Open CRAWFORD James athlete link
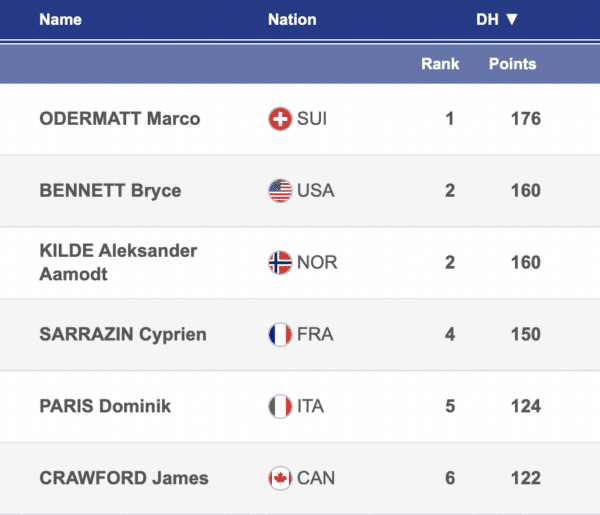 pyautogui.click(x=123, y=478)
